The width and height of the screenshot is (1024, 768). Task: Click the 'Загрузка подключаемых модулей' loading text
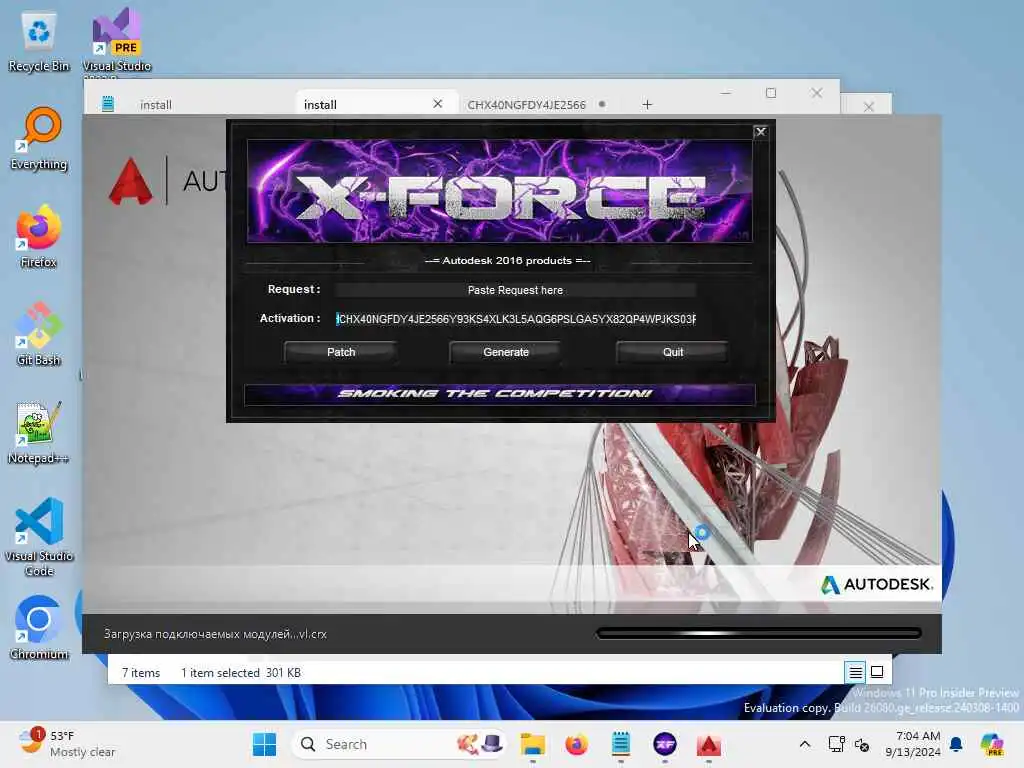[x=216, y=634]
